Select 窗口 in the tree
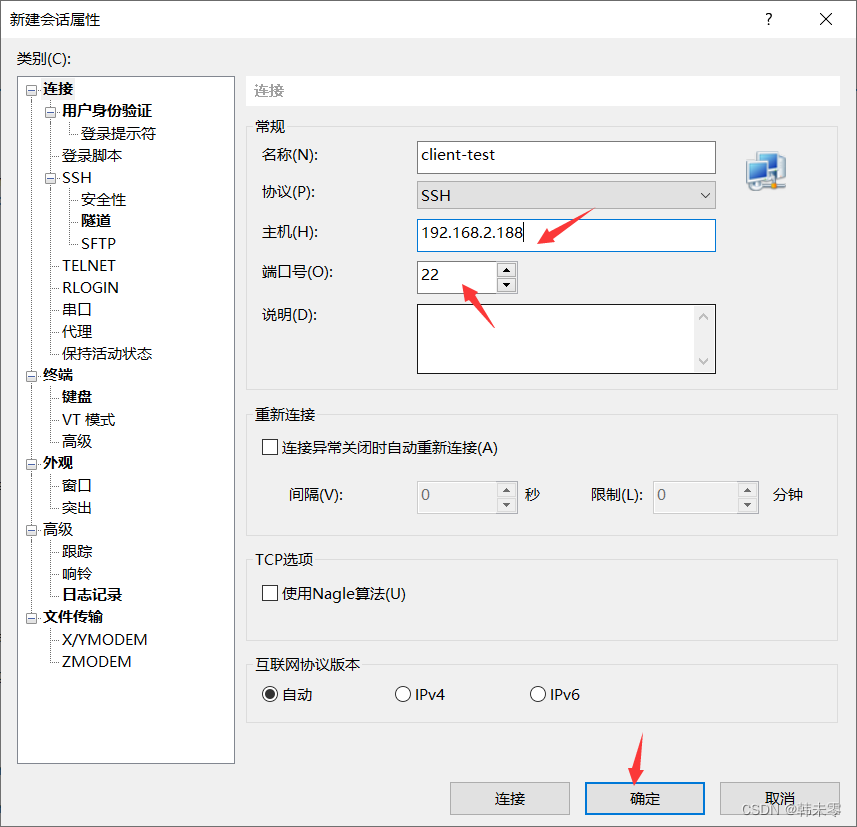The width and height of the screenshot is (857, 827). click(x=77, y=485)
